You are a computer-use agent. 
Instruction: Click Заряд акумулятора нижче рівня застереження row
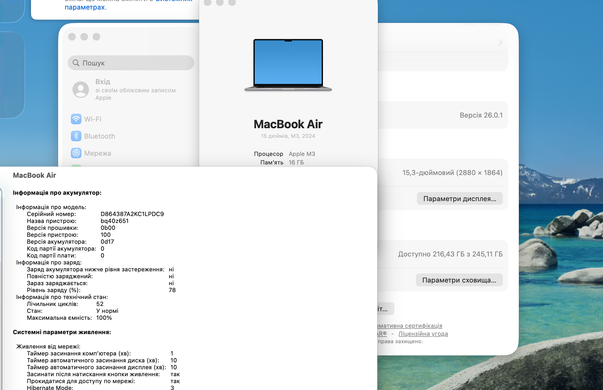pyautogui.click(x=100, y=269)
